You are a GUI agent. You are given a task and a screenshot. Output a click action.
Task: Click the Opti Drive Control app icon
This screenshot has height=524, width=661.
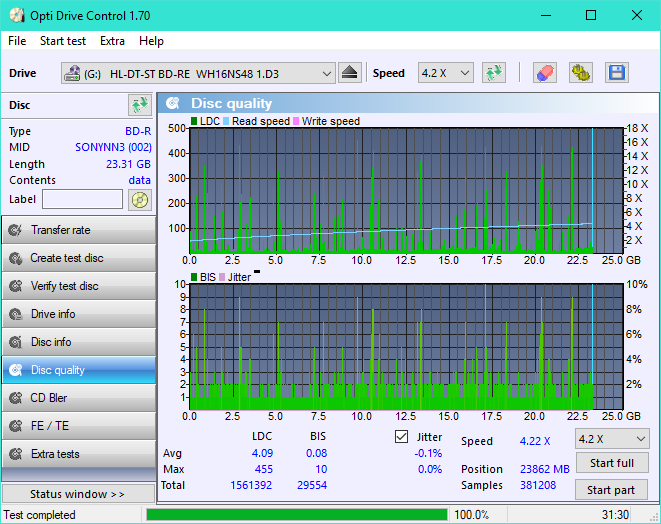coord(17,16)
